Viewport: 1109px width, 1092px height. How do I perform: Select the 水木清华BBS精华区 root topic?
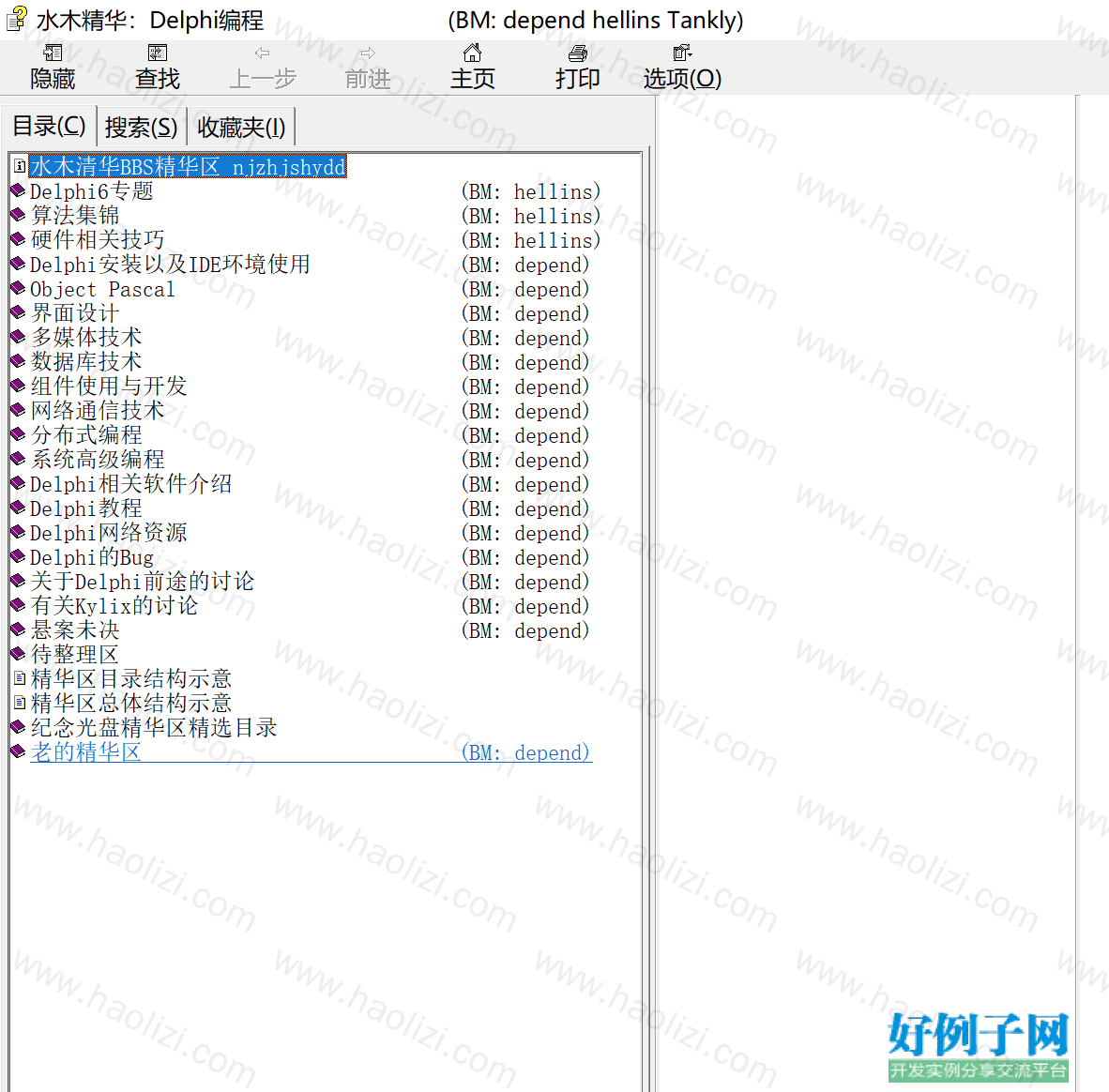(188, 167)
